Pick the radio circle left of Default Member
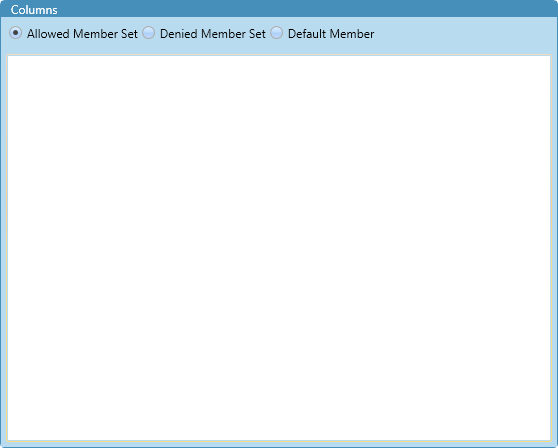558x448 pixels. tap(277, 33)
